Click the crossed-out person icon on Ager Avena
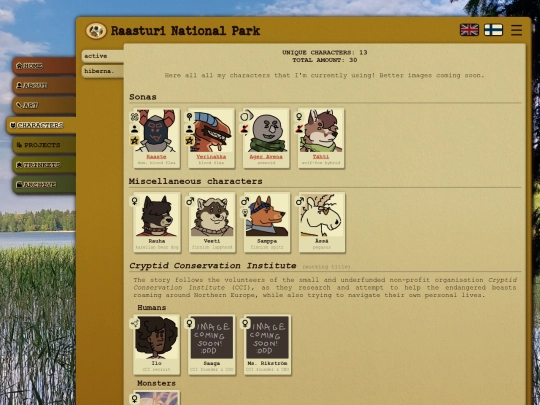This screenshot has width=540, height=405. click(245, 129)
